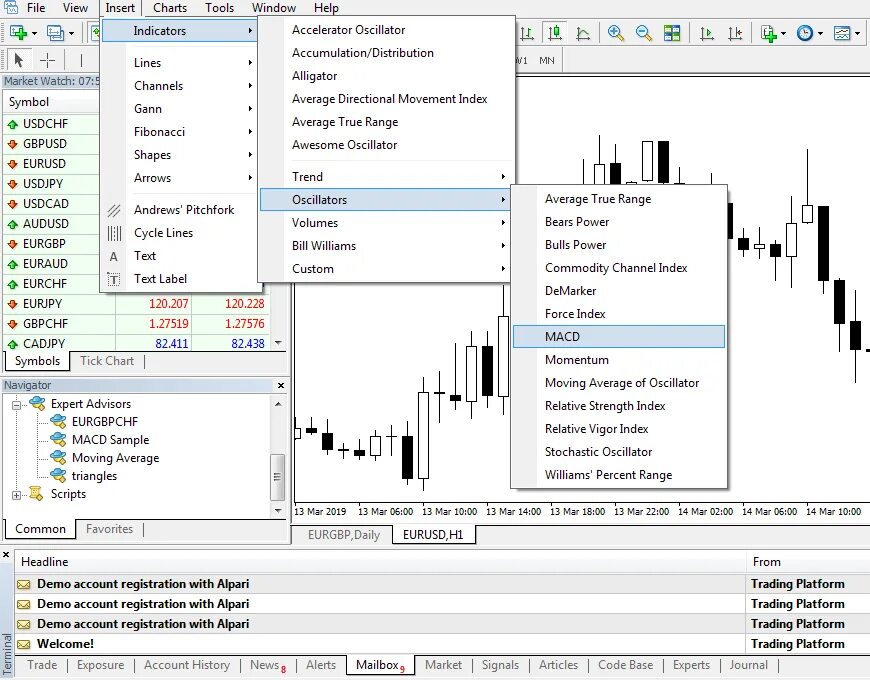Viewport: 870px width, 680px height.
Task: Select Cycle Lines from Insert menu
Action: pyautogui.click(x=181, y=233)
